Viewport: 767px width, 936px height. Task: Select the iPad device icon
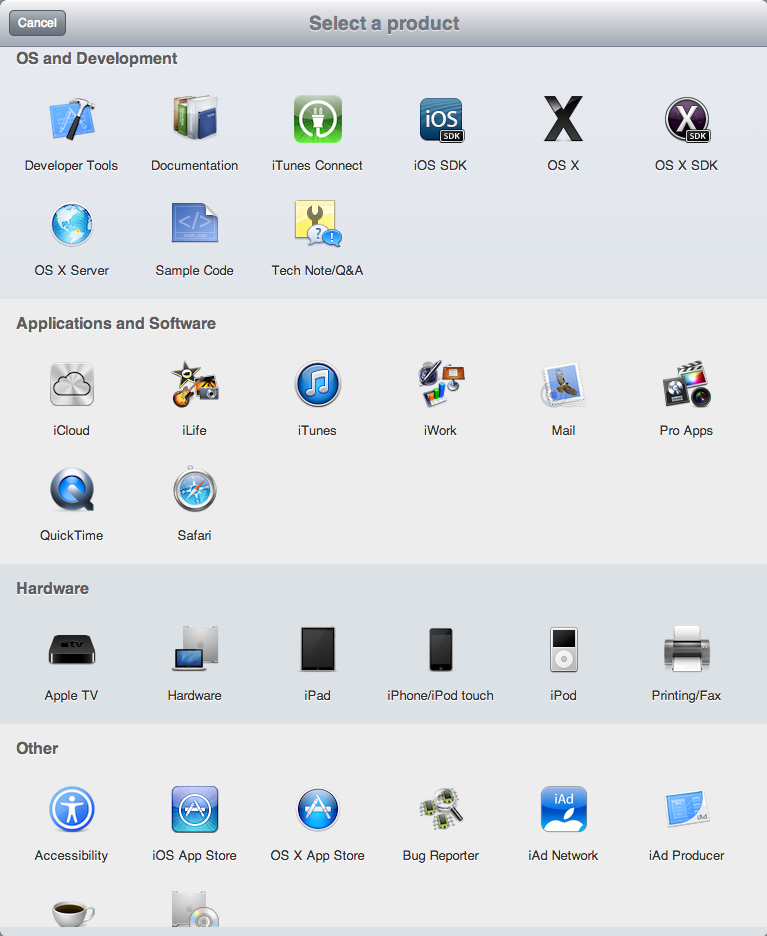[x=318, y=649]
